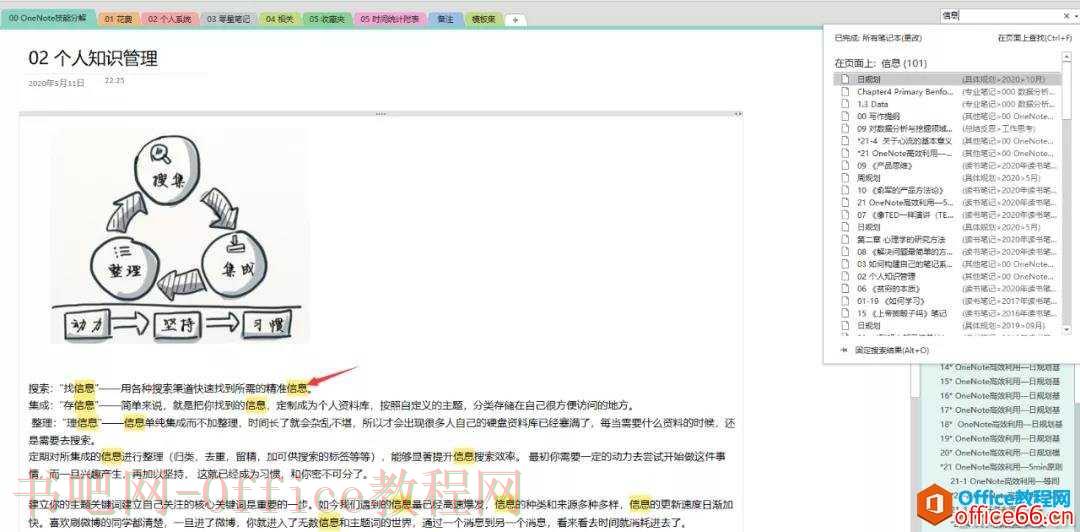Switch to the 模板库 section tab
Viewport: 1080px width, 532px height.
pyautogui.click(x=483, y=19)
